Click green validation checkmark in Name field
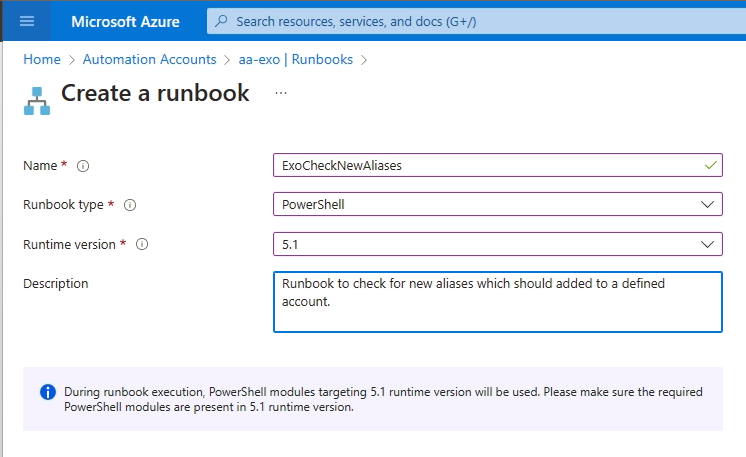The height and width of the screenshot is (457, 746). point(709,165)
